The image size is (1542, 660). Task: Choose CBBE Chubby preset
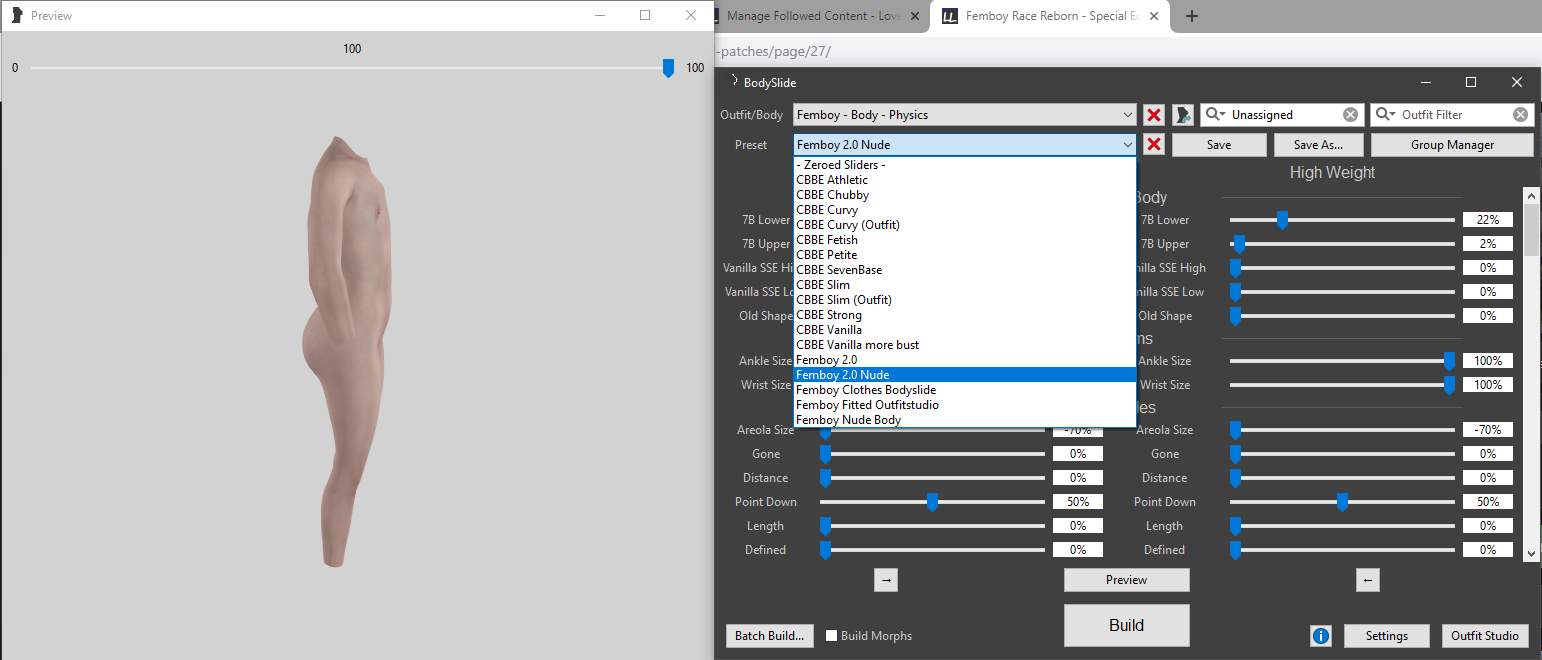click(964, 195)
